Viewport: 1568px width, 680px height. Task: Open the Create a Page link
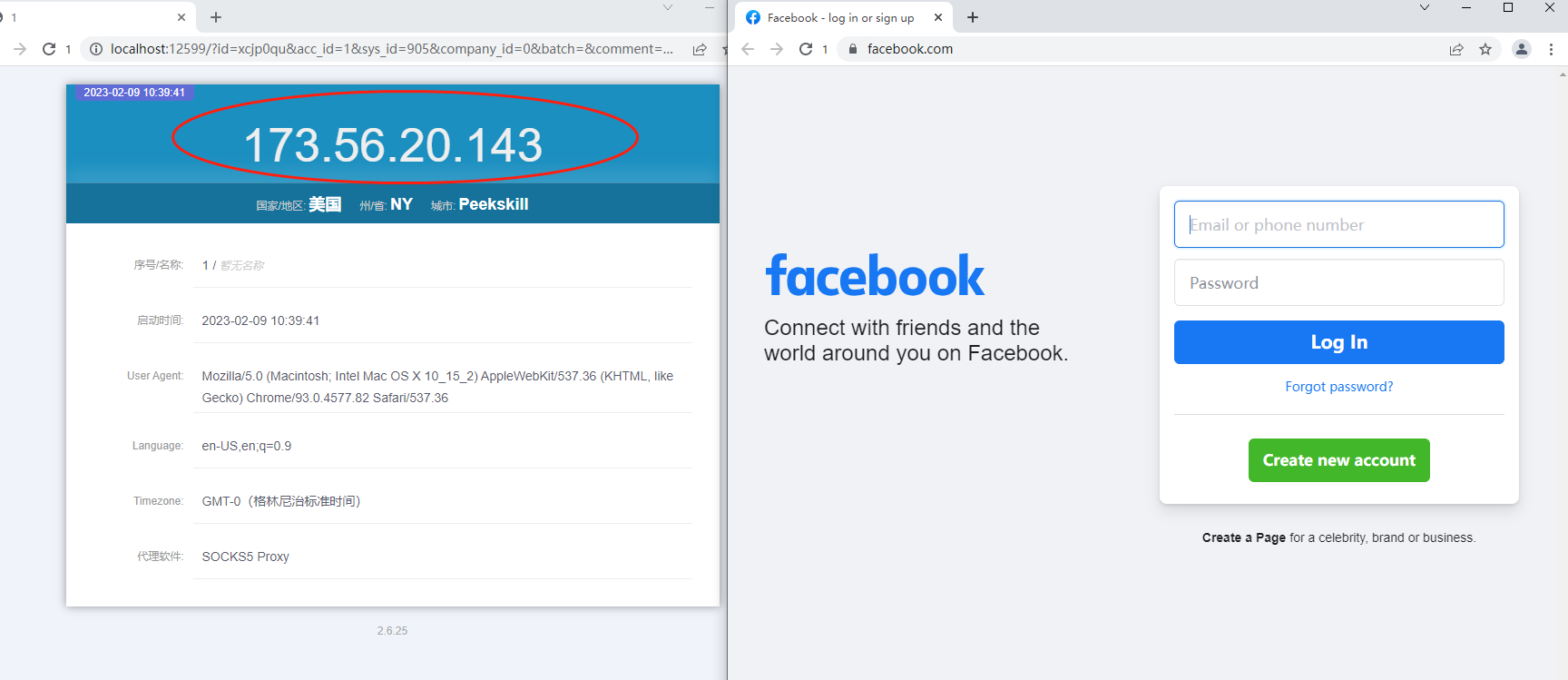point(1244,537)
